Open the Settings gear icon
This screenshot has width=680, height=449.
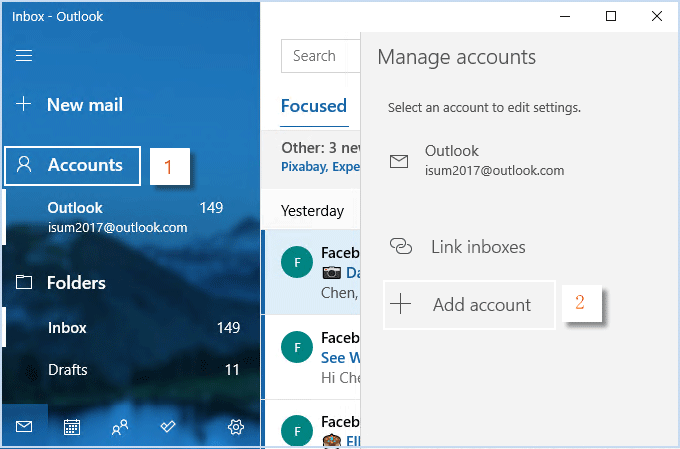tap(235, 427)
